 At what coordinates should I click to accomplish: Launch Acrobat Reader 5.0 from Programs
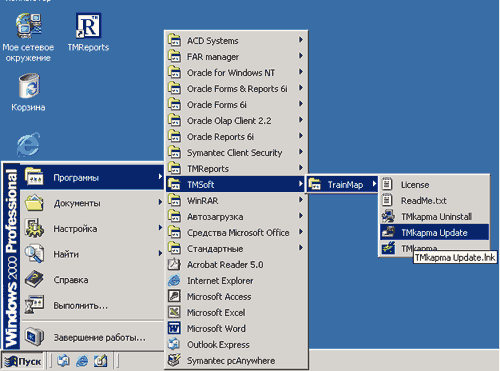click(236, 264)
